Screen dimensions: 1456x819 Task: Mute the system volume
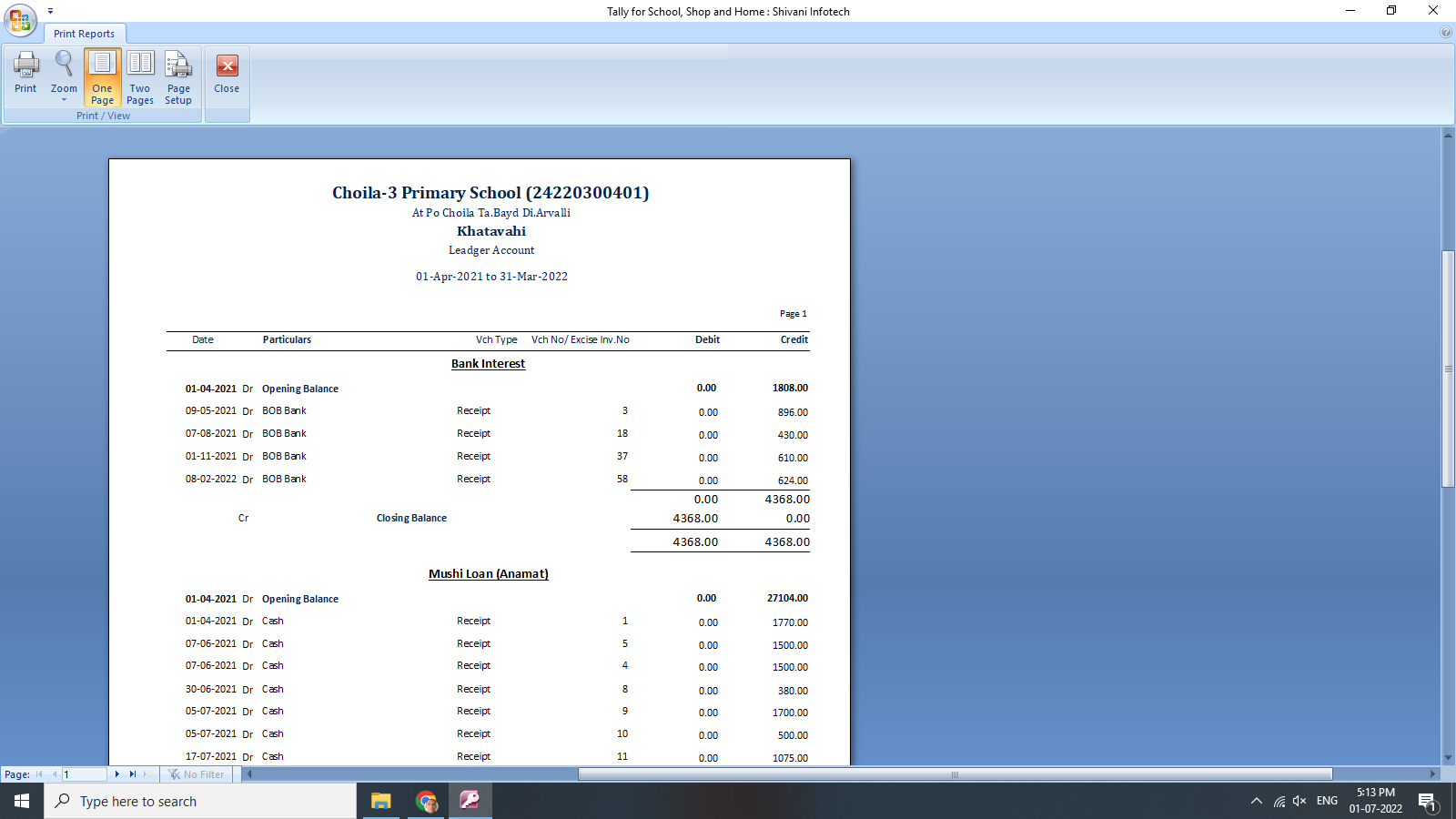(x=1299, y=801)
